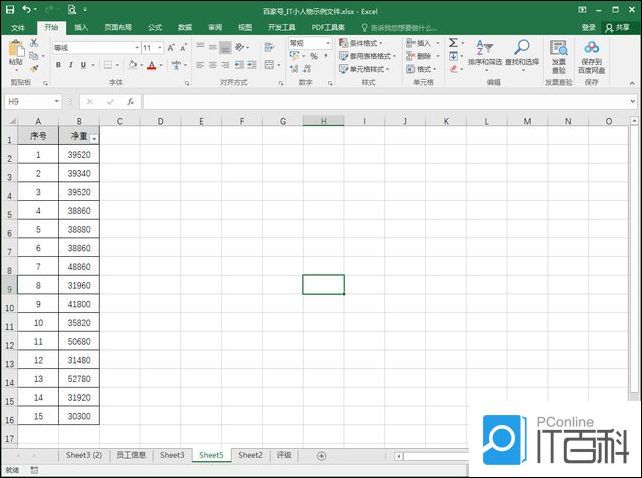Open Cell Styles menu

(x=364, y=69)
